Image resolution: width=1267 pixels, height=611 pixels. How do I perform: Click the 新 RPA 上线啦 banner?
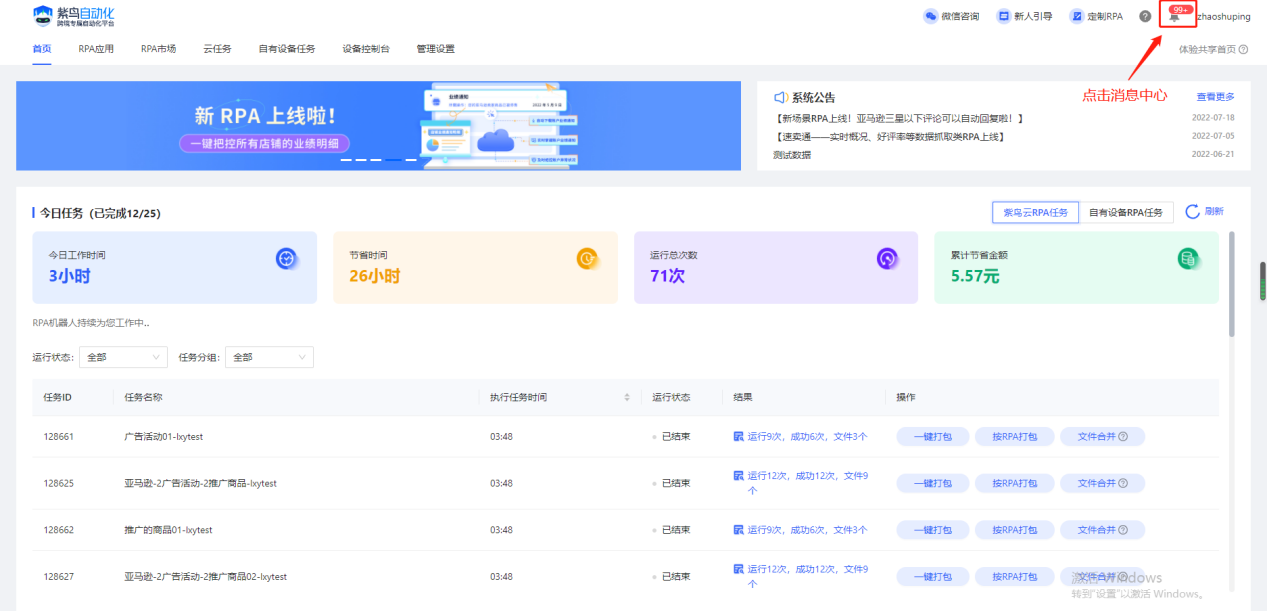(x=378, y=126)
